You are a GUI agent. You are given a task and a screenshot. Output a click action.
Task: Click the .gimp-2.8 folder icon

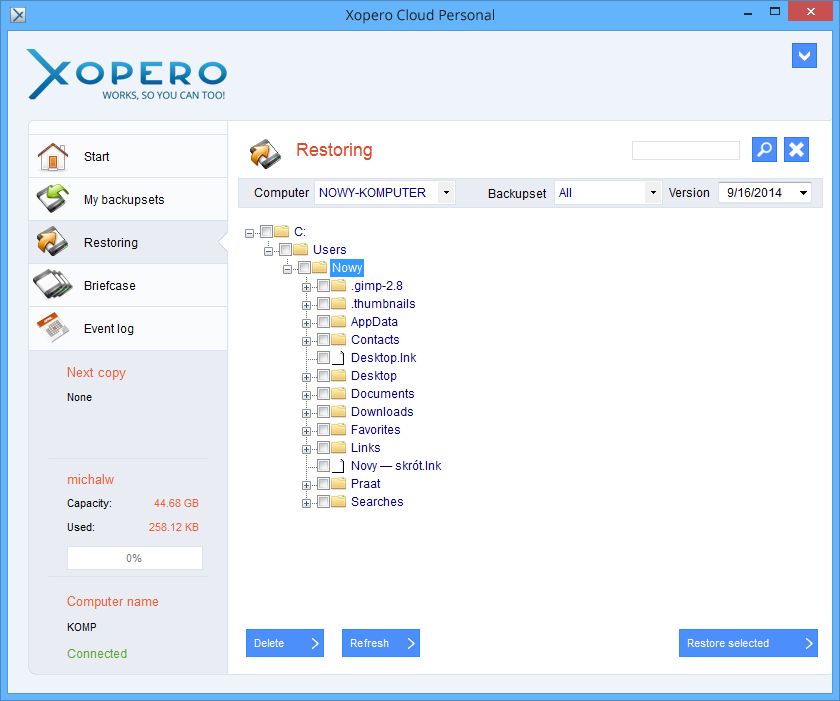(x=339, y=285)
